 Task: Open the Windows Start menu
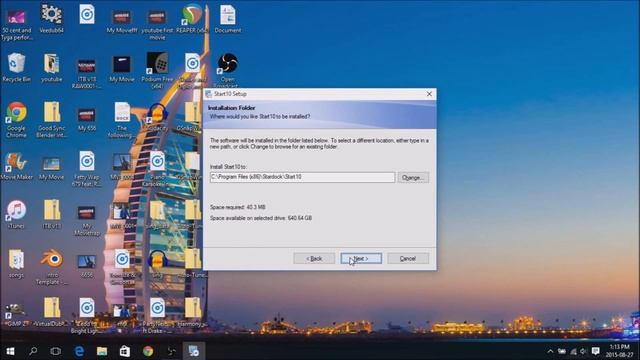[10, 351]
